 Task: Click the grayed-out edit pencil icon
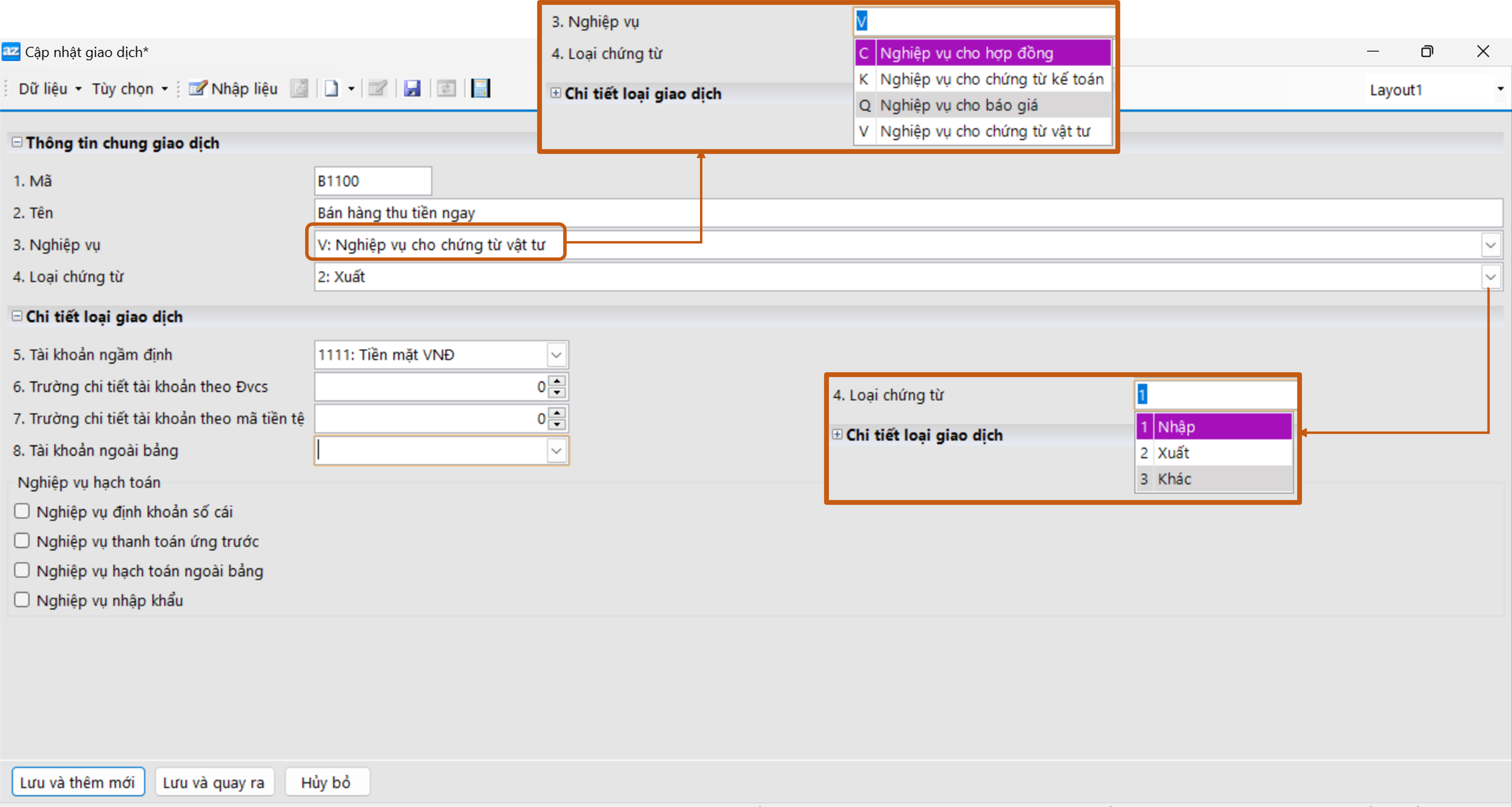(x=377, y=89)
